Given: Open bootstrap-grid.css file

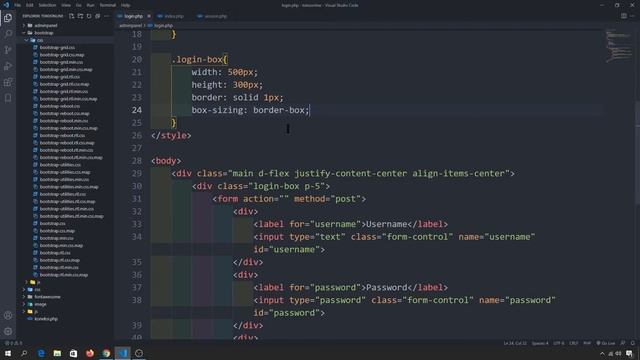Looking at the screenshot, I should coord(57,47).
